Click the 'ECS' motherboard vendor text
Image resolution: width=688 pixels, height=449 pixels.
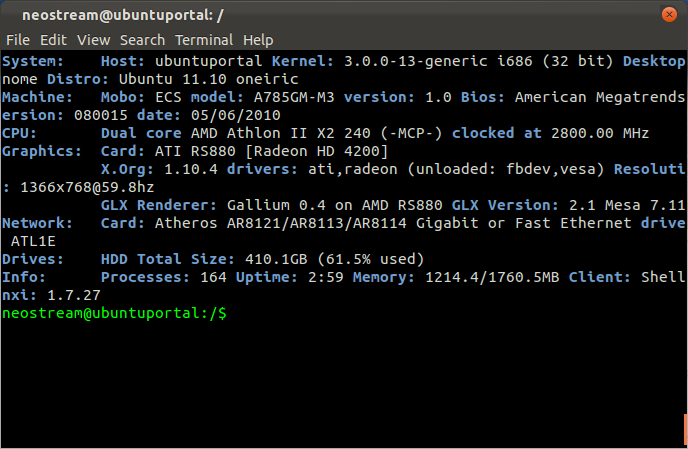pyautogui.click(x=168, y=97)
